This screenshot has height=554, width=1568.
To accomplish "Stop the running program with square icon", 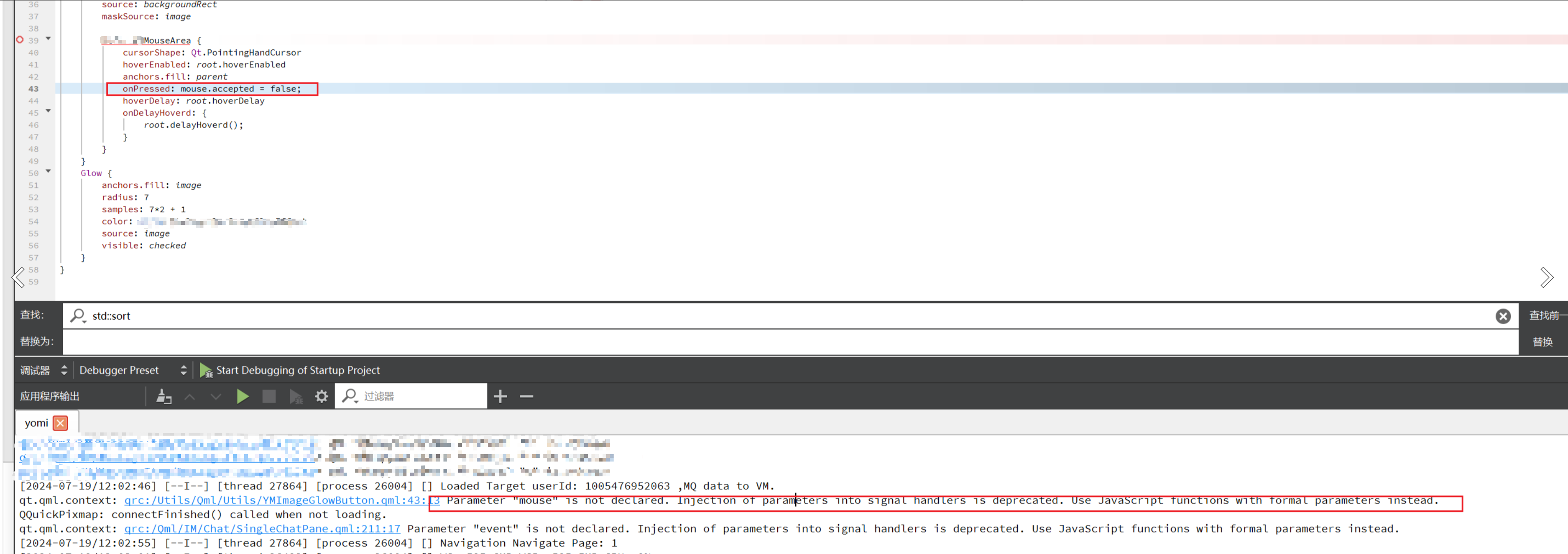I will 268,396.
